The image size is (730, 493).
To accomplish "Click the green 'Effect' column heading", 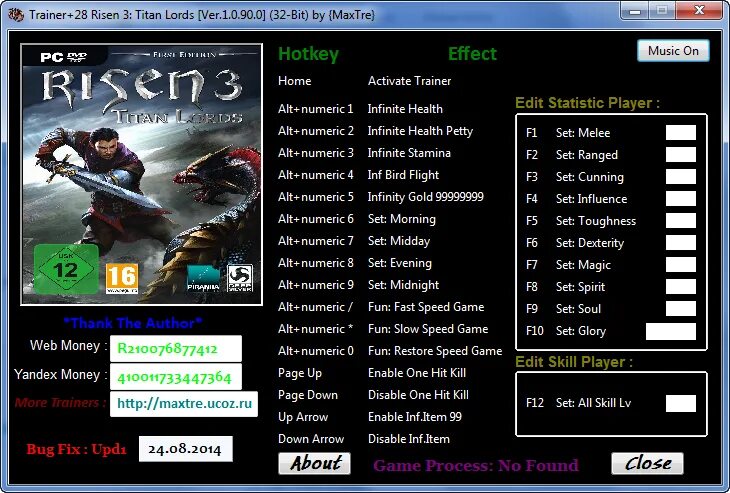I will tap(472, 54).
